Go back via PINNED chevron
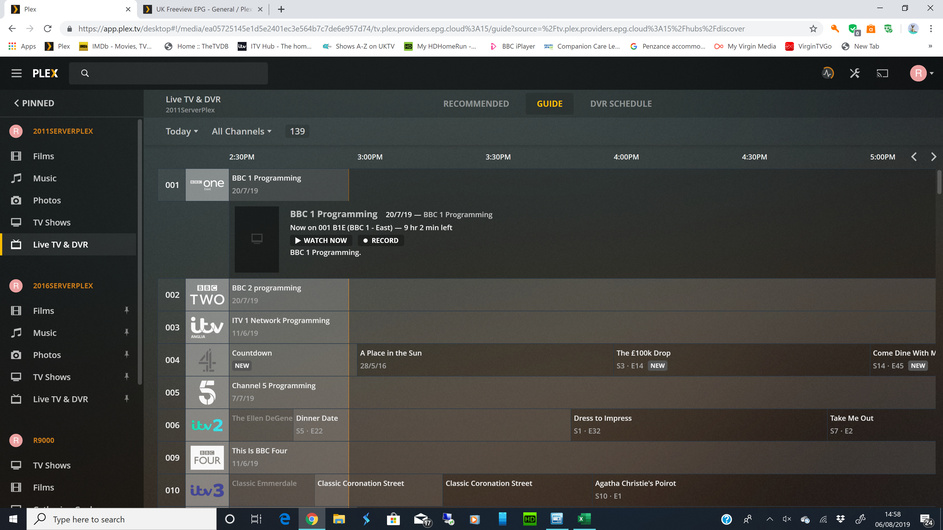The height and width of the screenshot is (530, 943). pos(34,103)
